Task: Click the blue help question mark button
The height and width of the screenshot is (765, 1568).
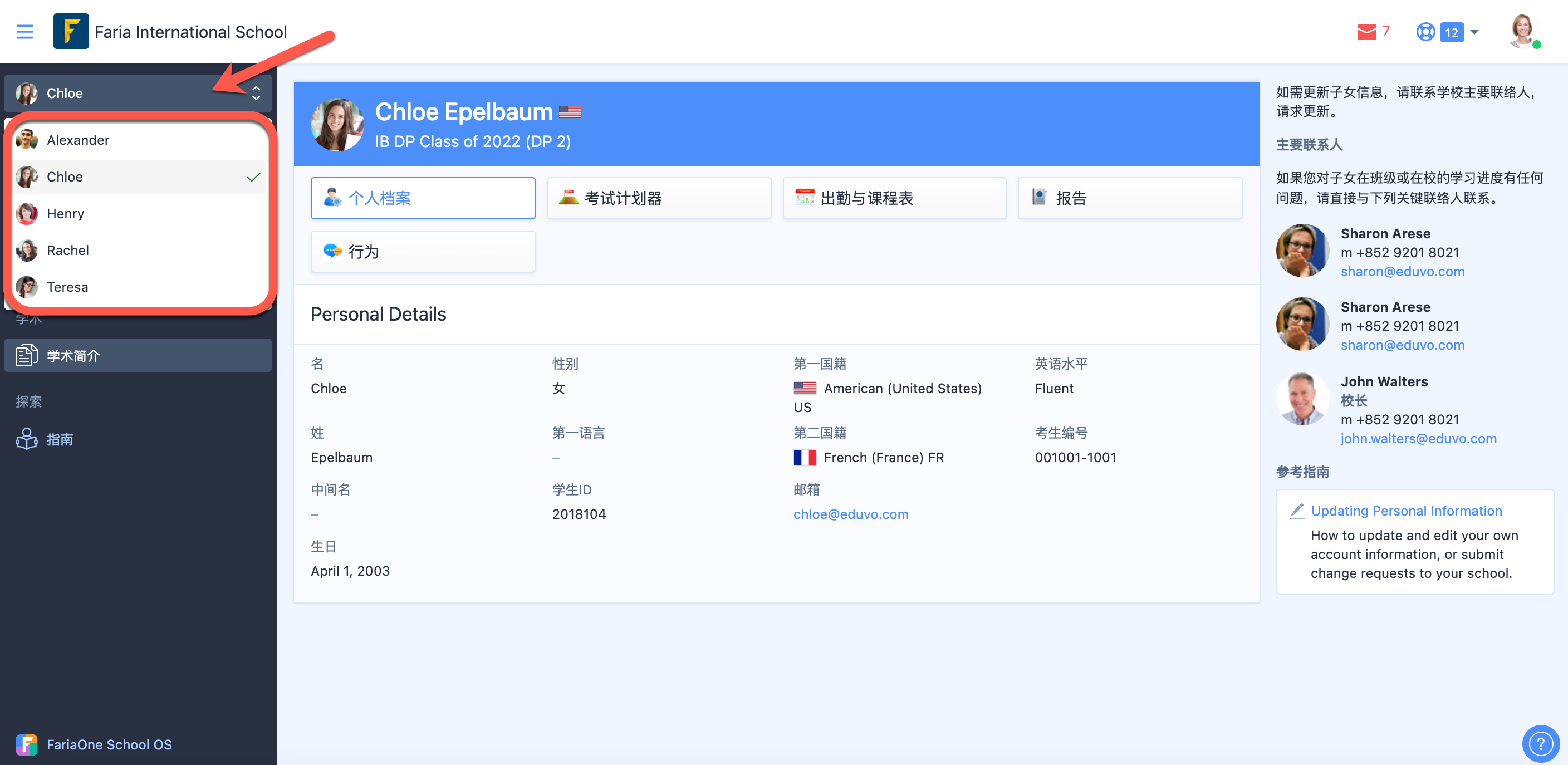Action: click(x=1541, y=744)
